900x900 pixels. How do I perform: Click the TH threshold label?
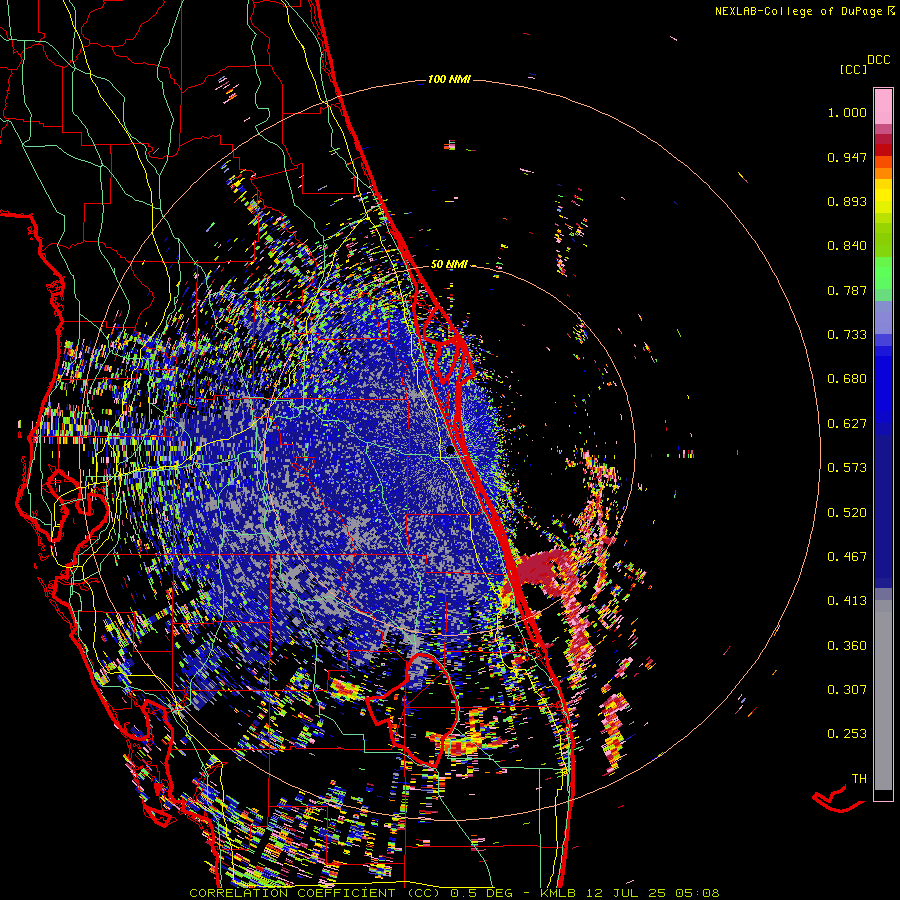(859, 779)
